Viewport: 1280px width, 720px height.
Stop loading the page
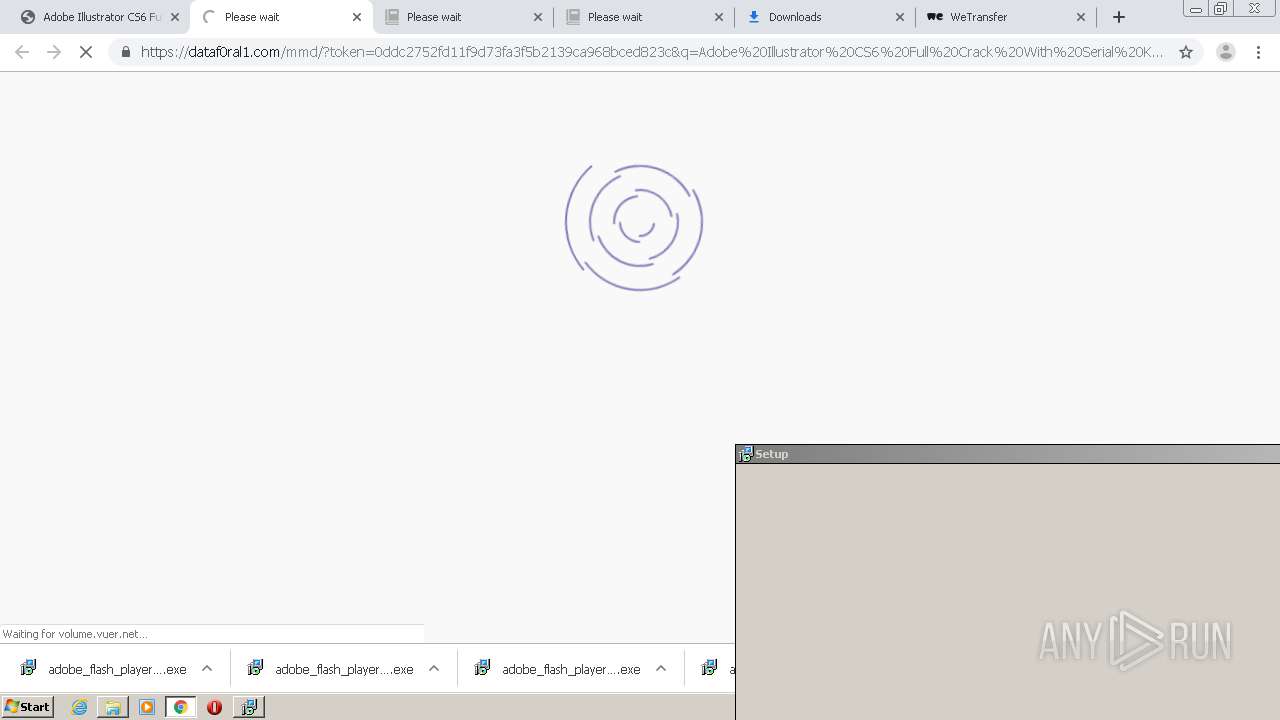click(x=86, y=52)
